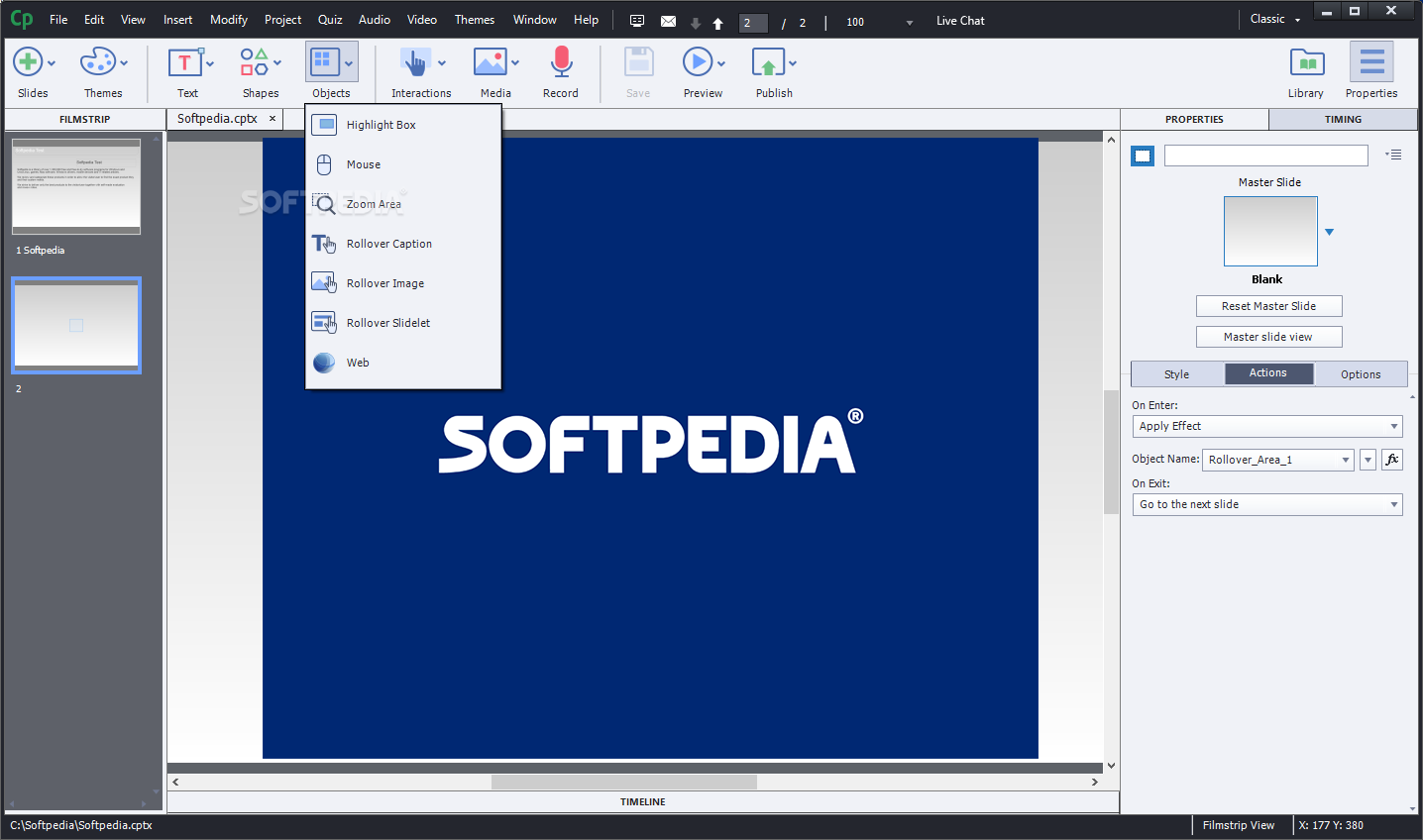This screenshot has width=1423, height=840.
Task: Open the zoom level dropdown
Action: tap(910, 23)
